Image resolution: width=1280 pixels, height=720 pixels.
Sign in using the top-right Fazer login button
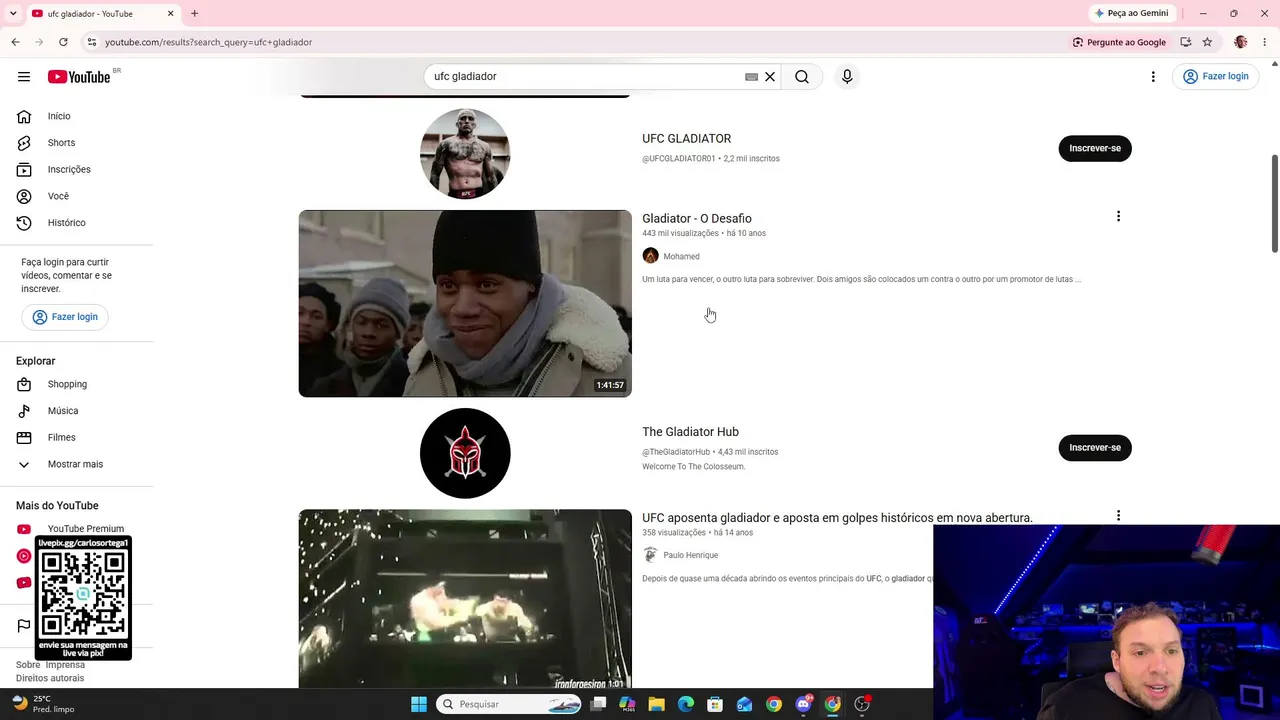pos(1215,76)
